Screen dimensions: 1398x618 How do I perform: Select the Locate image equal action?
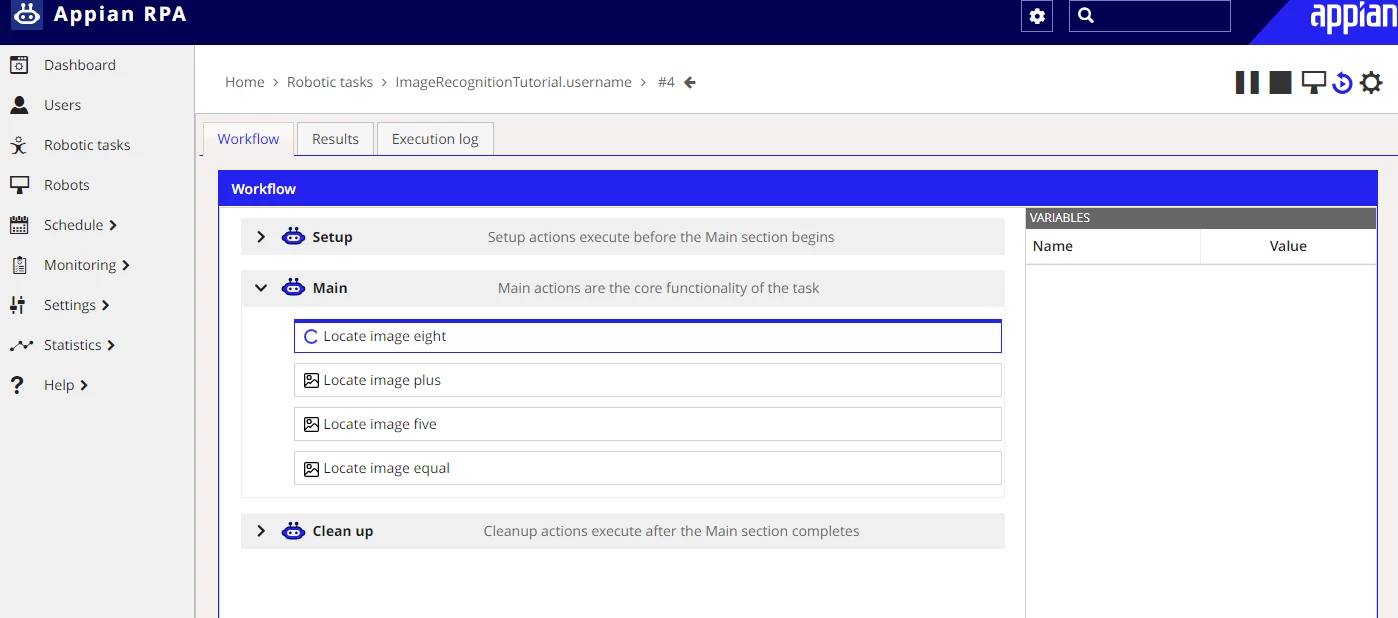pyautogui.click(x=648, y=468)
